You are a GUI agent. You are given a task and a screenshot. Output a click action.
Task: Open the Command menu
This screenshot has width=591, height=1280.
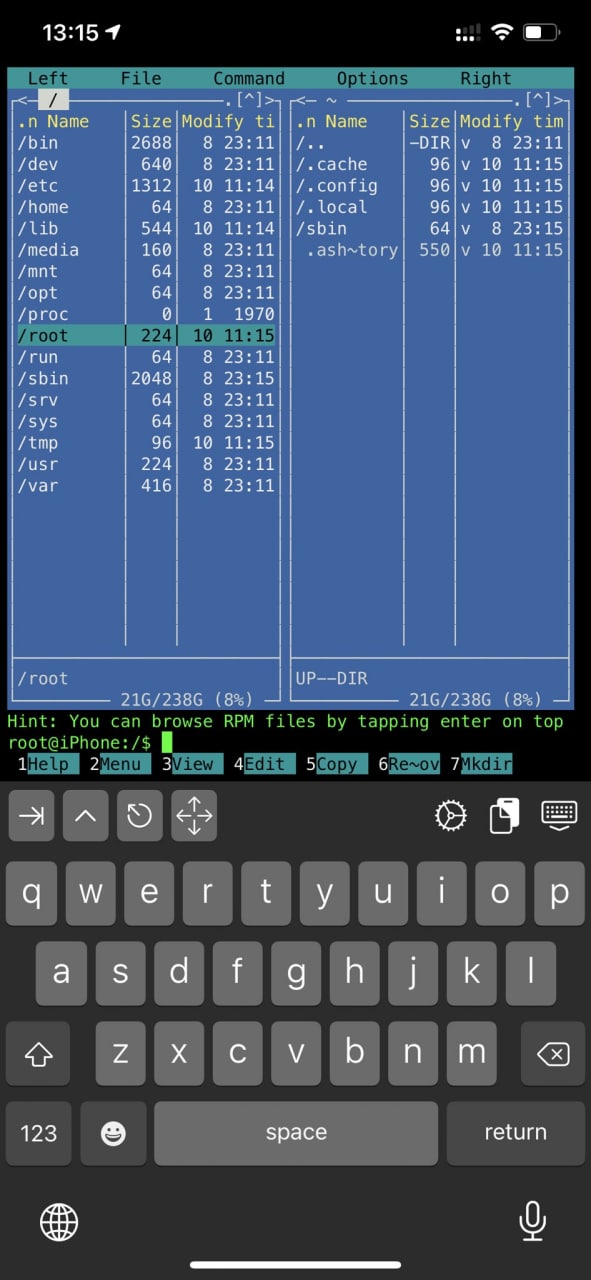pyautogui.click(x=249, y=78)
